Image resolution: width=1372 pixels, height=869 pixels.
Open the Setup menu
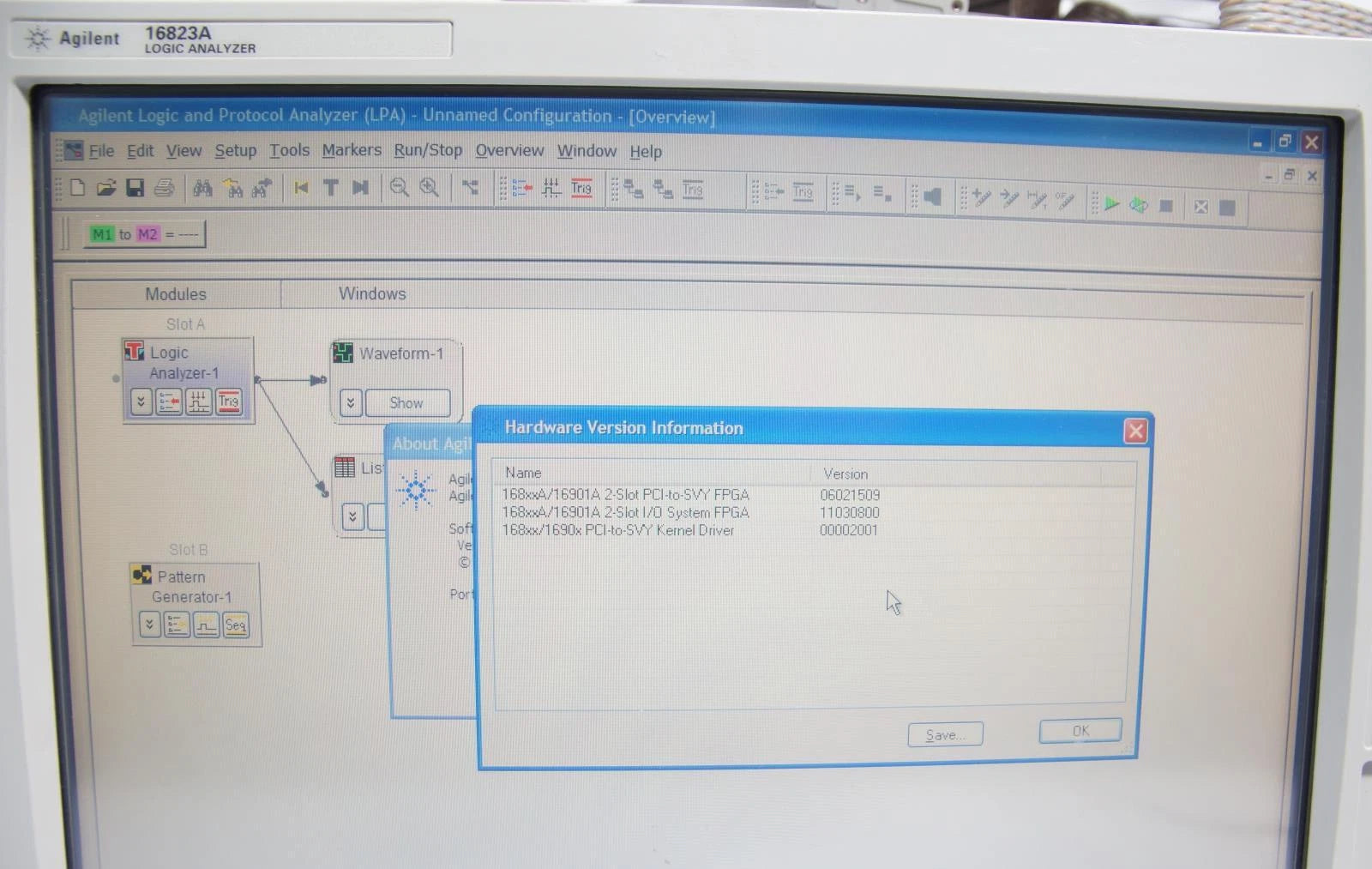pyautogui.click(x=235, y=151)
